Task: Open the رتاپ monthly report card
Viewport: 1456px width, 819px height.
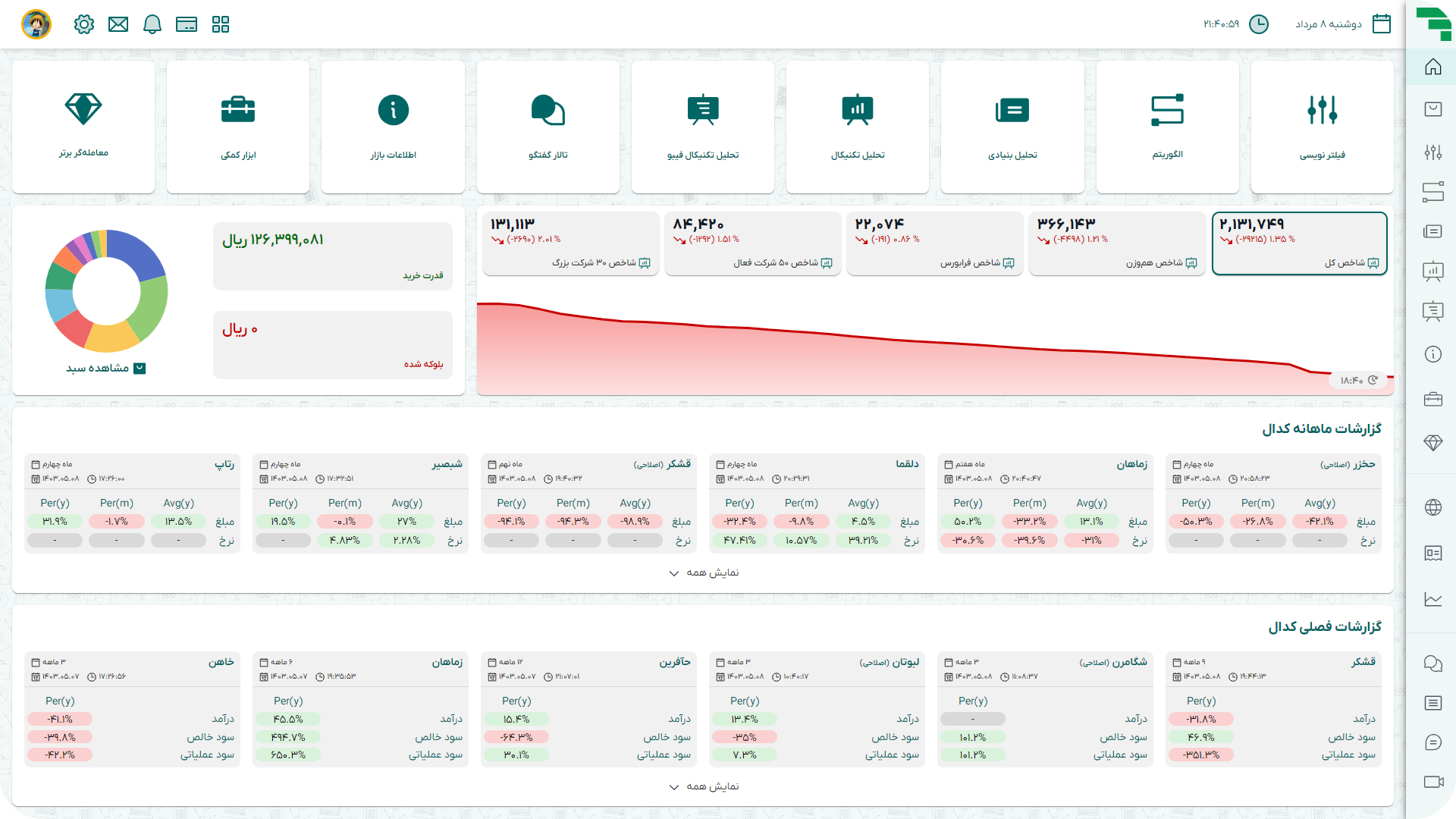Action: [x=132, y=504]
